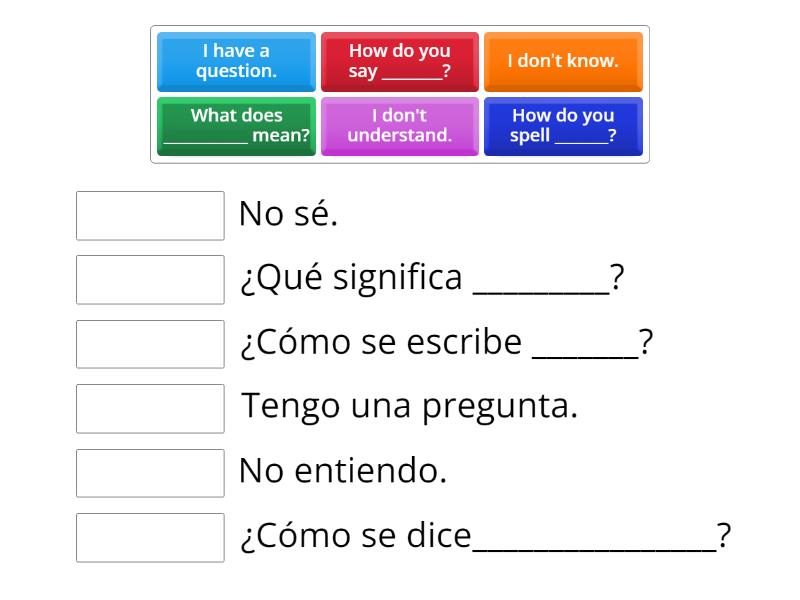
Task: Click the answer box beside '¿Qué significa ________?'
Action: [x=150, y=280]
